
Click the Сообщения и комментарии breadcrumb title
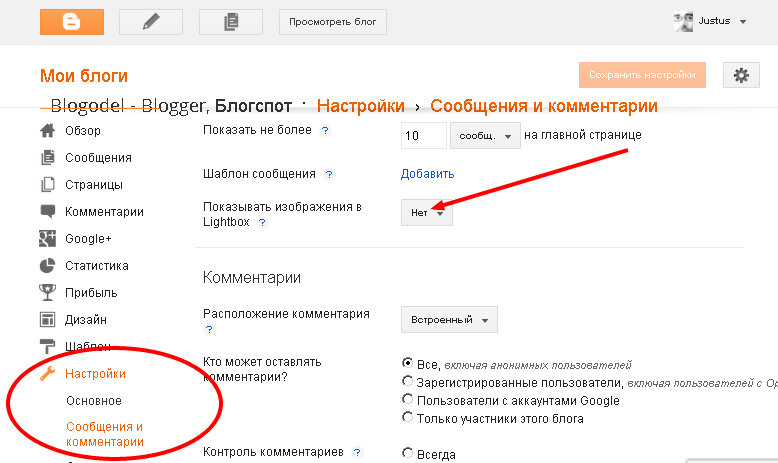click(x=544, y=106)
